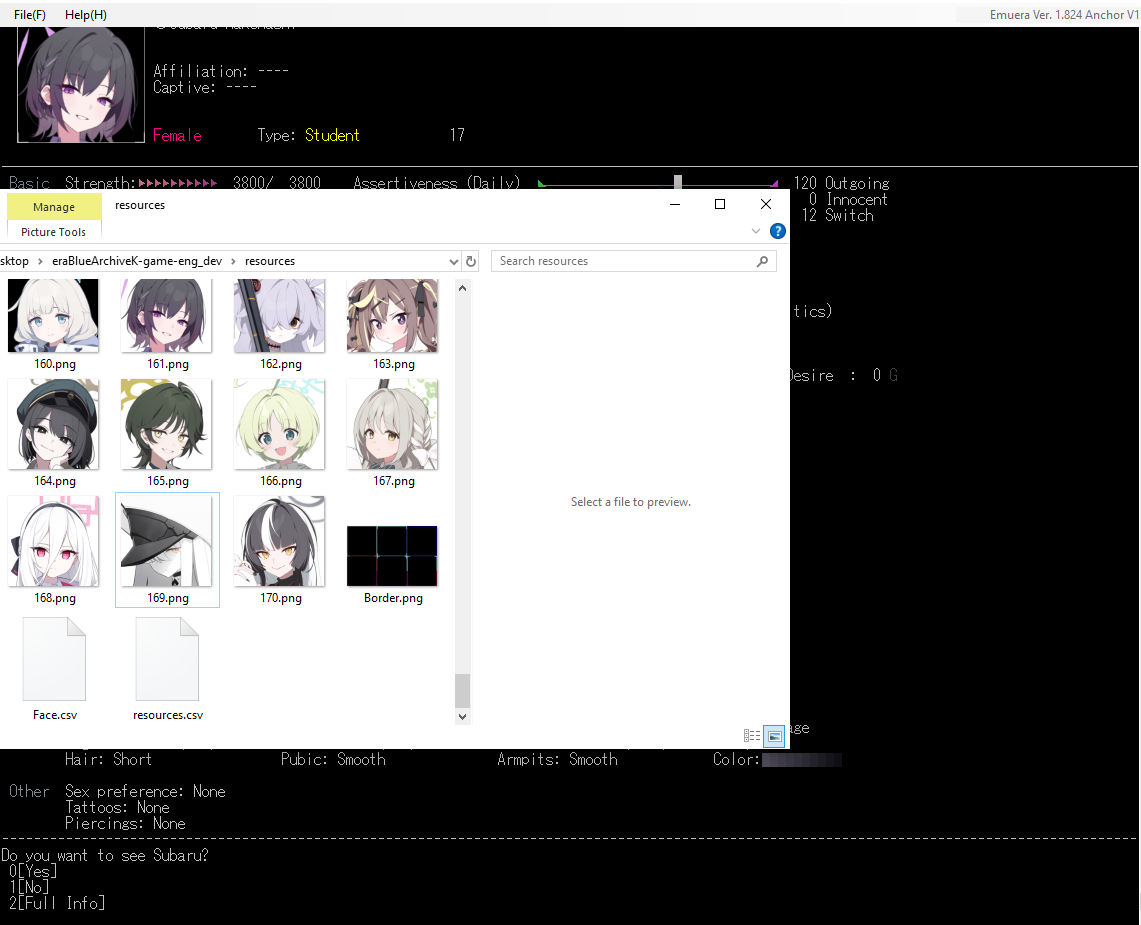Image resolution: width=1141 pixels, height=925 pixels.
Task: Minimize the resources Explorer window
Action: tap(675, 205)
